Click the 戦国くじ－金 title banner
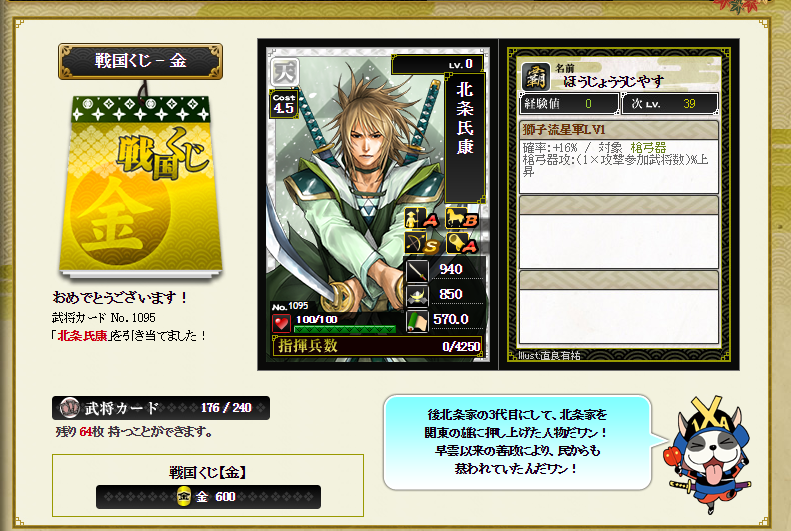The width and height of the screenshot is (791, 531). (140, 61)
